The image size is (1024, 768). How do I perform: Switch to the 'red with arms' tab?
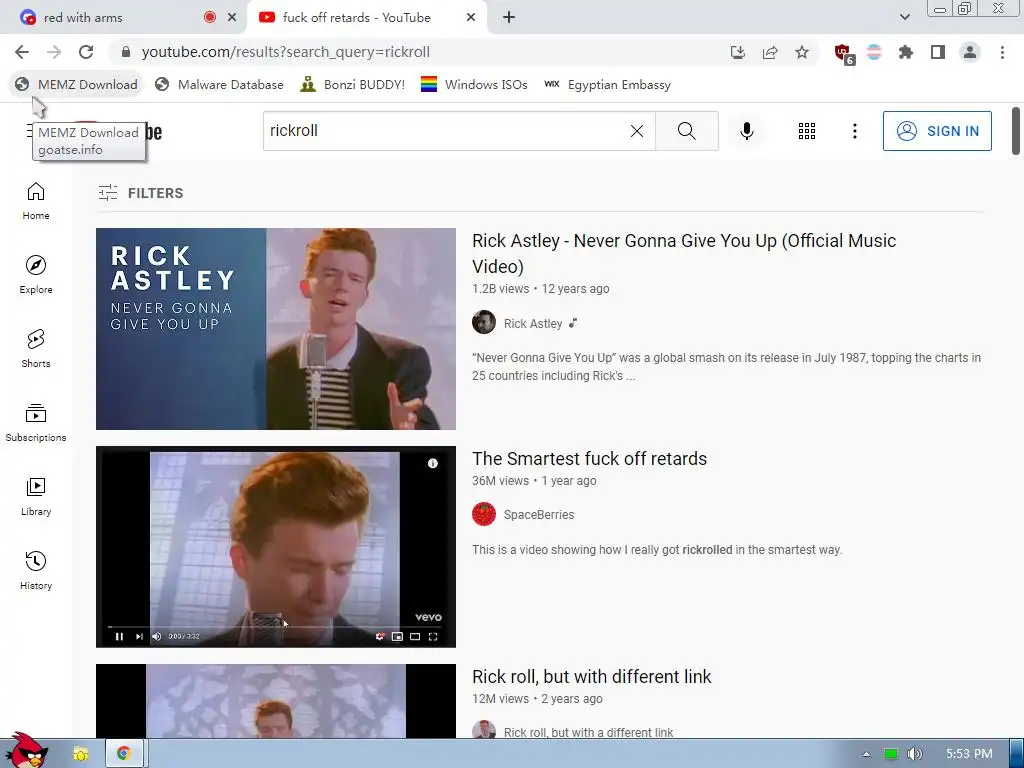(124, 18)
